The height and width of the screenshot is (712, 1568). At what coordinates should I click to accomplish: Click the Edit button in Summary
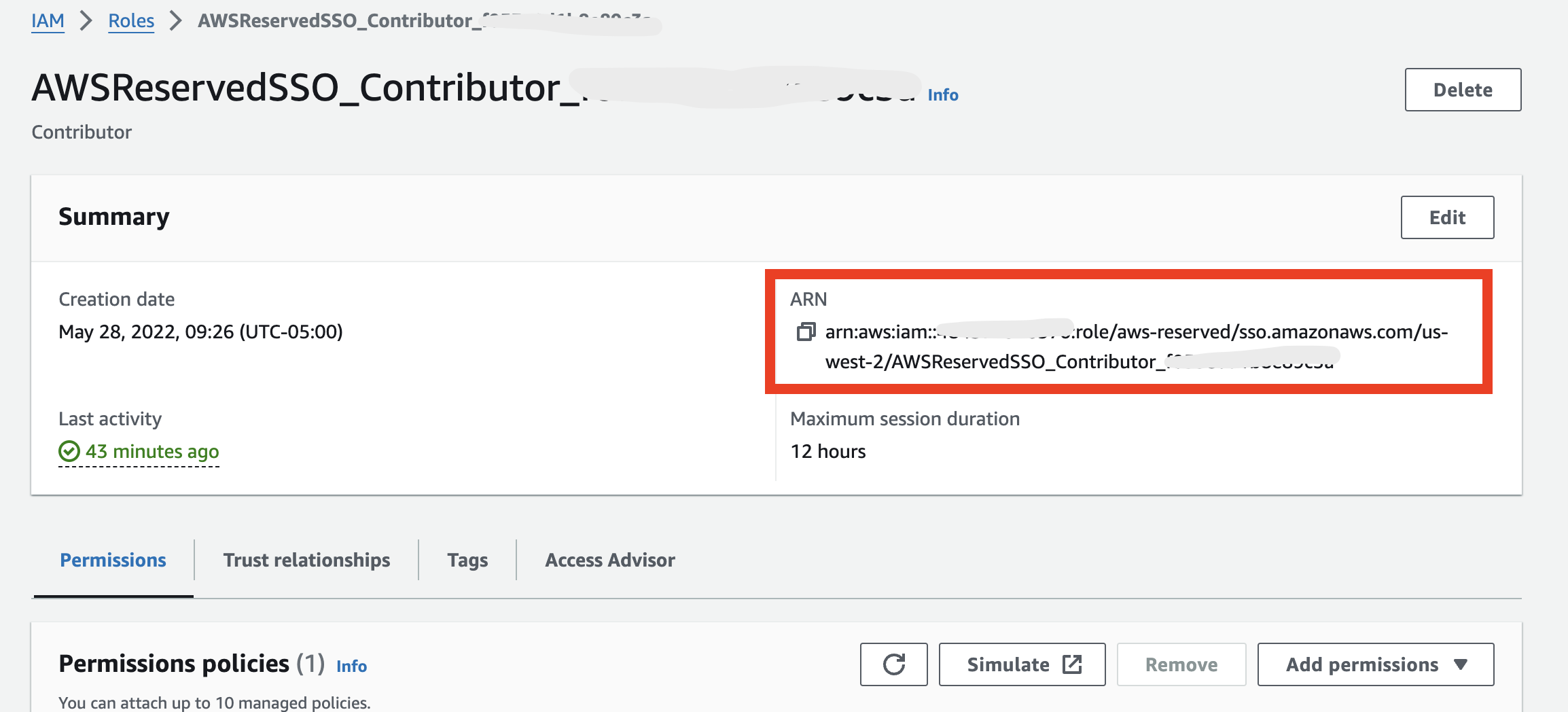point(1447,217)
